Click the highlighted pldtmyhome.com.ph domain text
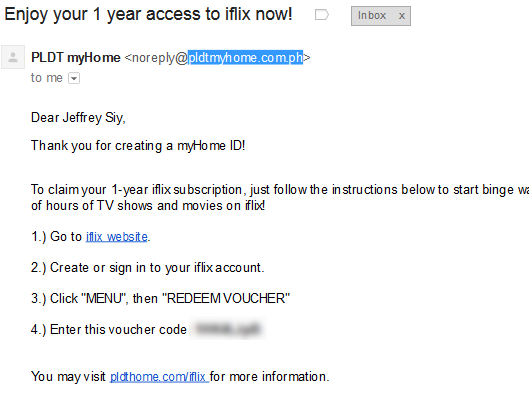The width and height of the screenshot is (529, 394). (x=245, y=58)
